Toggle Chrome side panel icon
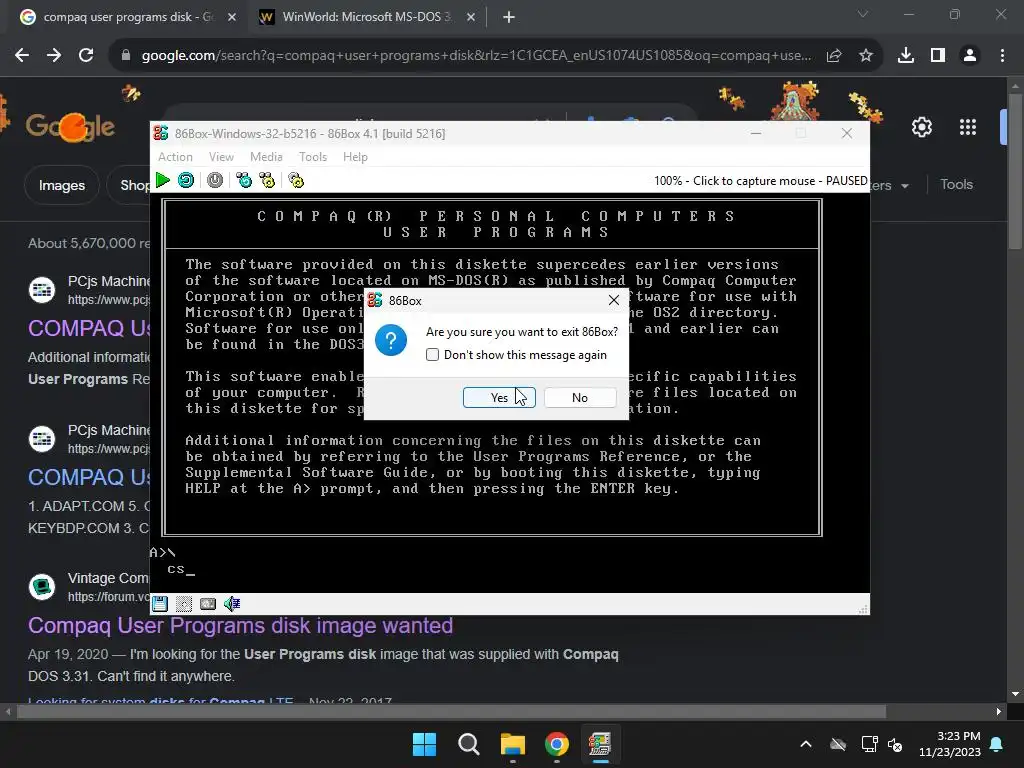This screenshot has width=1024, height=768. coord(938,56)
